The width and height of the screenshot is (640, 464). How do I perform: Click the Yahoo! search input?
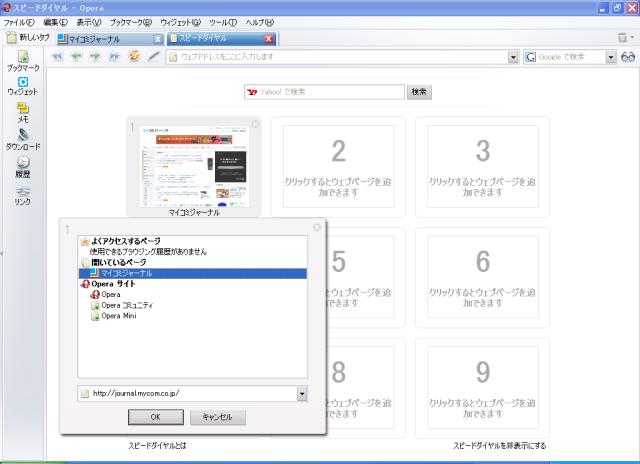click(x=324, y=92)
